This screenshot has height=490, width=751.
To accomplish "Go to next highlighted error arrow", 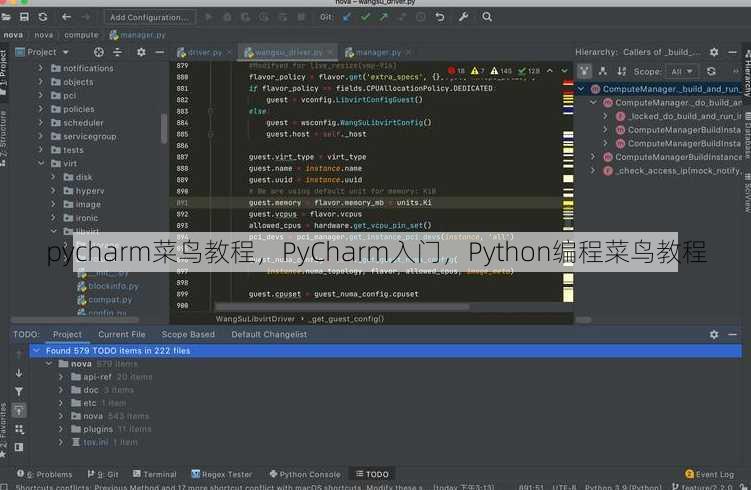I will tap(564, 71).
